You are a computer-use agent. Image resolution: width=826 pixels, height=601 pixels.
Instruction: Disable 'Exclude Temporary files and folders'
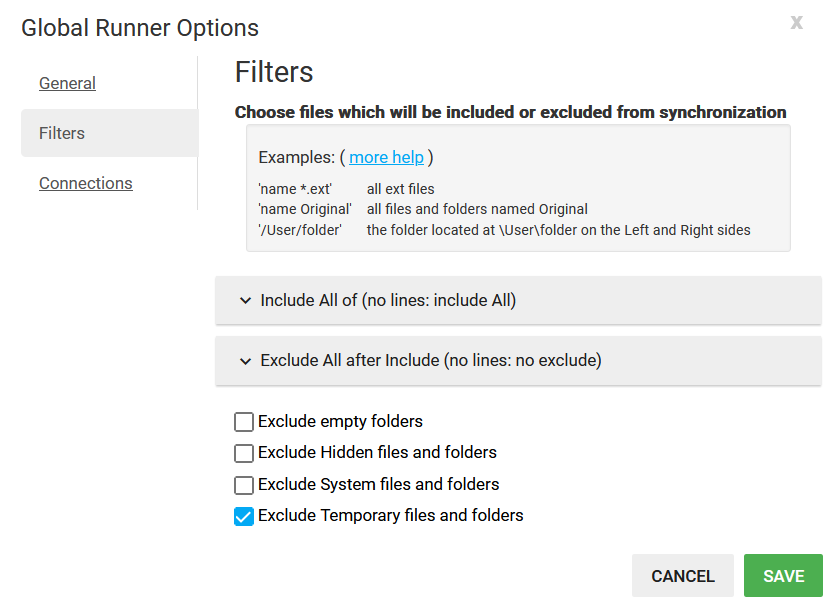(x=243, y=516)
